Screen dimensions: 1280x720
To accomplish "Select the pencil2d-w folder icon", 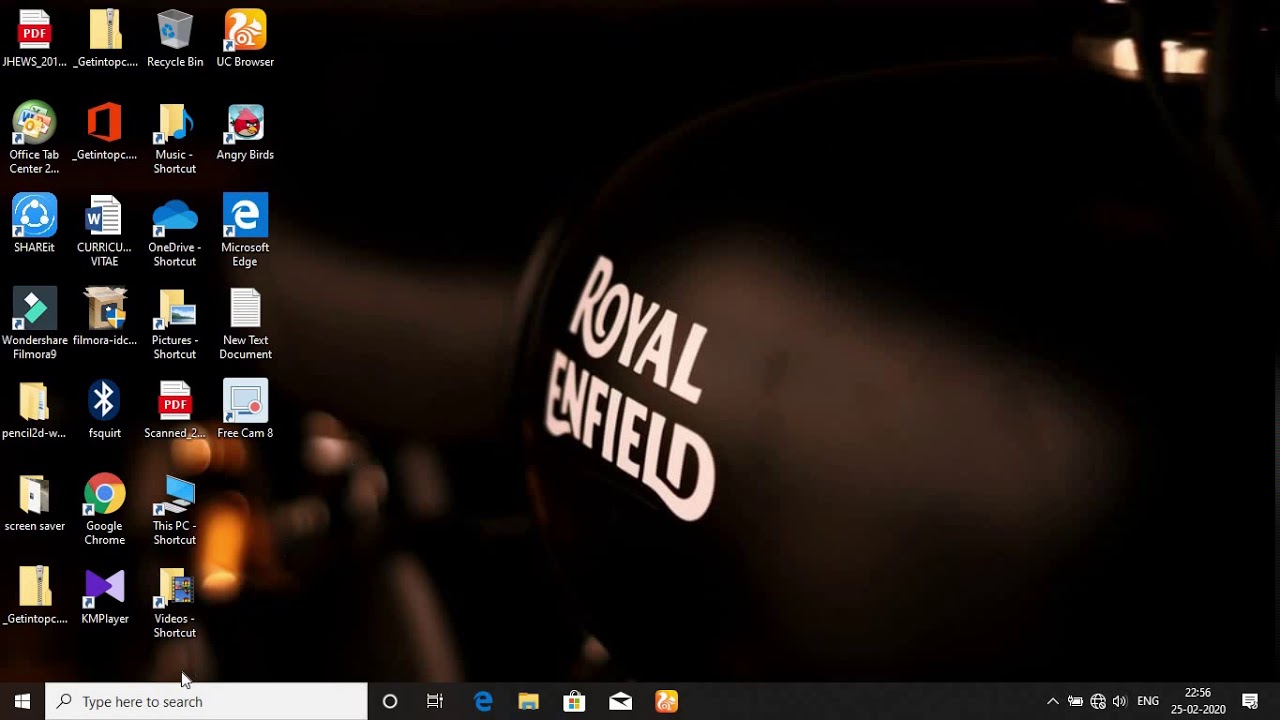I will [x=35, y=410].
